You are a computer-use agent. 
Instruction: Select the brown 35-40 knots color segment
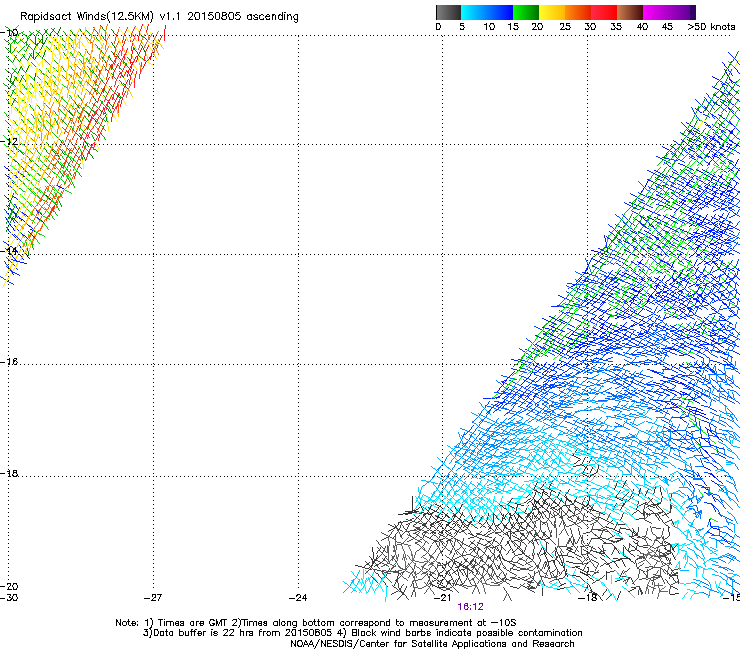pos(630,12)
